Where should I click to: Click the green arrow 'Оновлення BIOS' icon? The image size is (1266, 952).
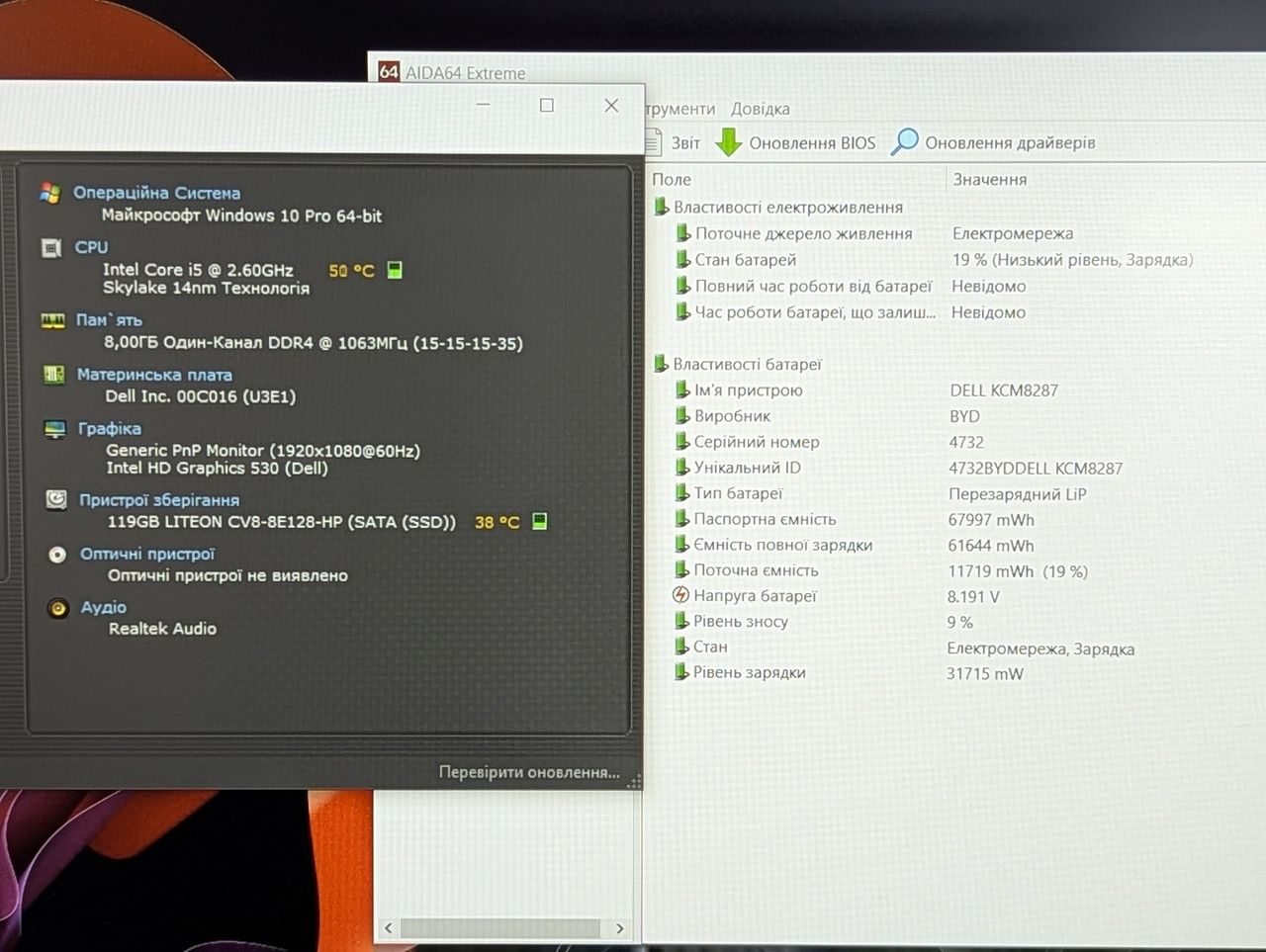coord(729,142)
